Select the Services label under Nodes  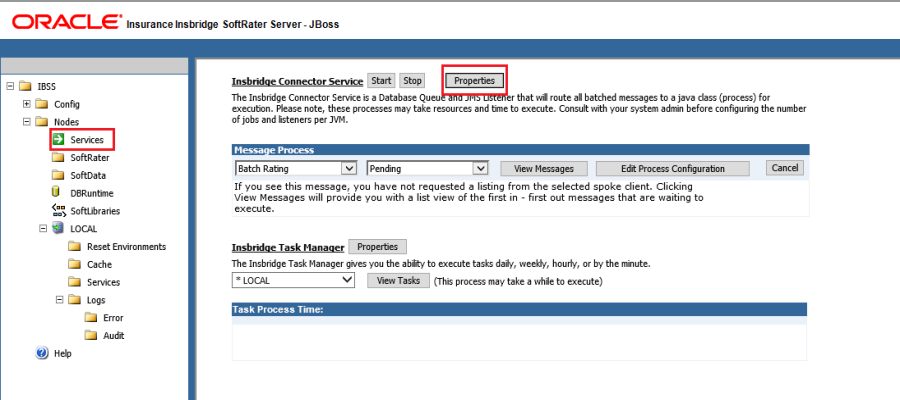[x=87, y=140]
